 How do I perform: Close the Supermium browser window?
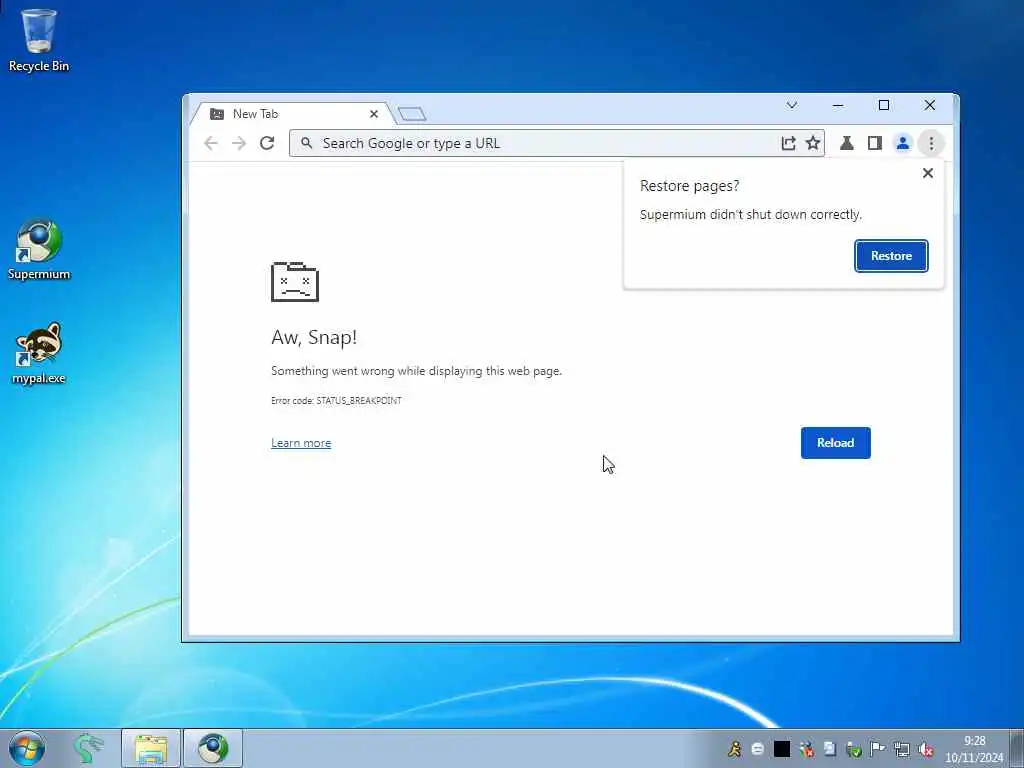930,105
